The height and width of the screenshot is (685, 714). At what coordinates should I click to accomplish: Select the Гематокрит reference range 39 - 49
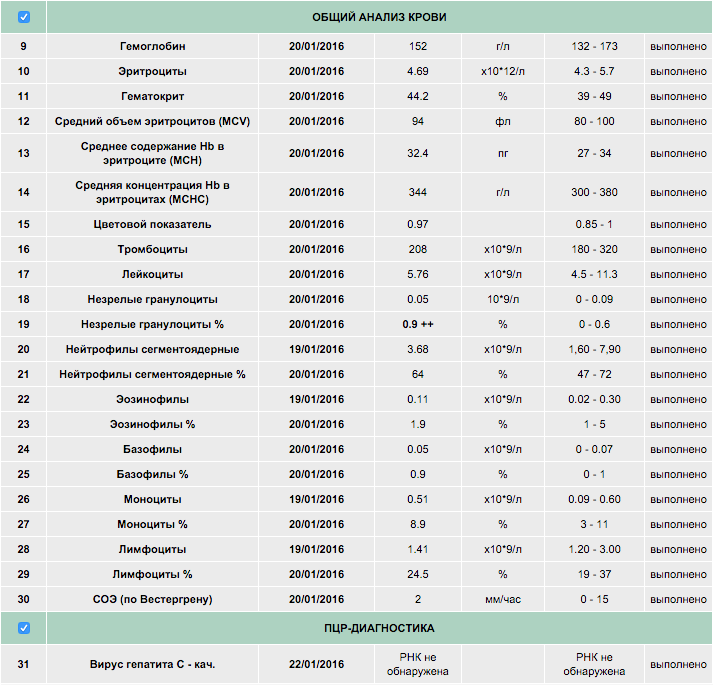click(594, 96)
